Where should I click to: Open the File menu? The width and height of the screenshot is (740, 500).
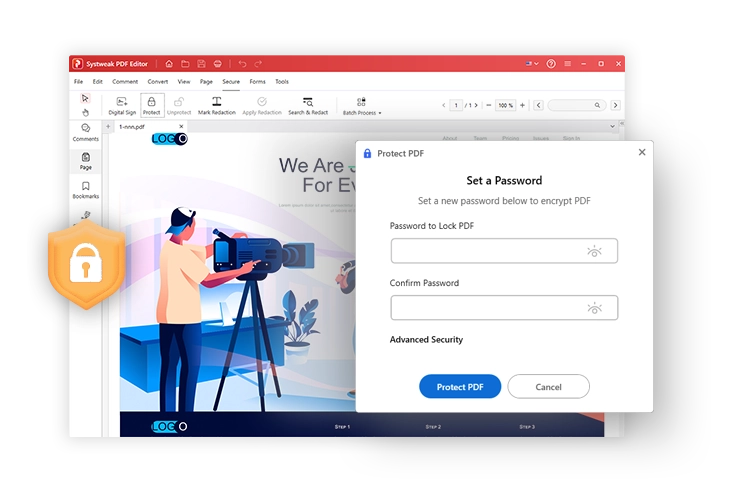(78, 82)
